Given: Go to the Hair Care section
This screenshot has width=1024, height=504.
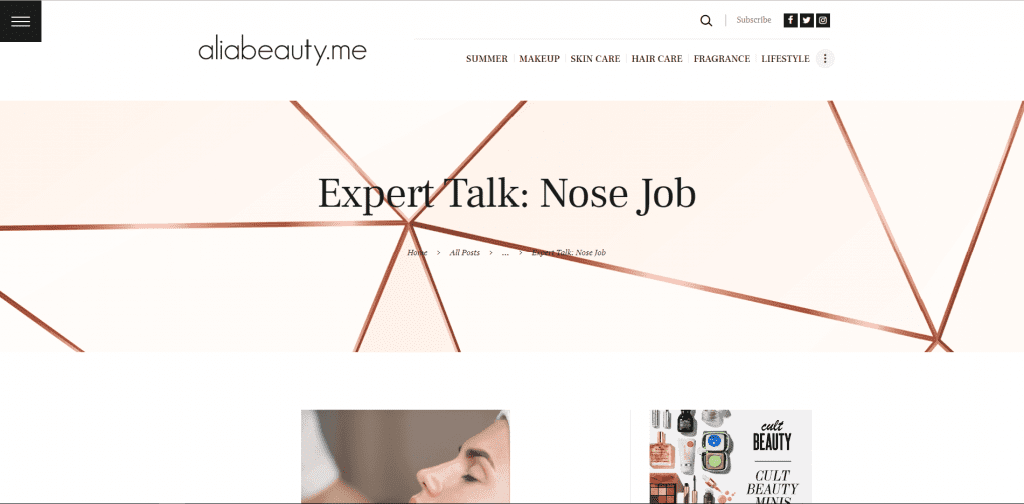Looking at the screenshot, I should [657, 59].
